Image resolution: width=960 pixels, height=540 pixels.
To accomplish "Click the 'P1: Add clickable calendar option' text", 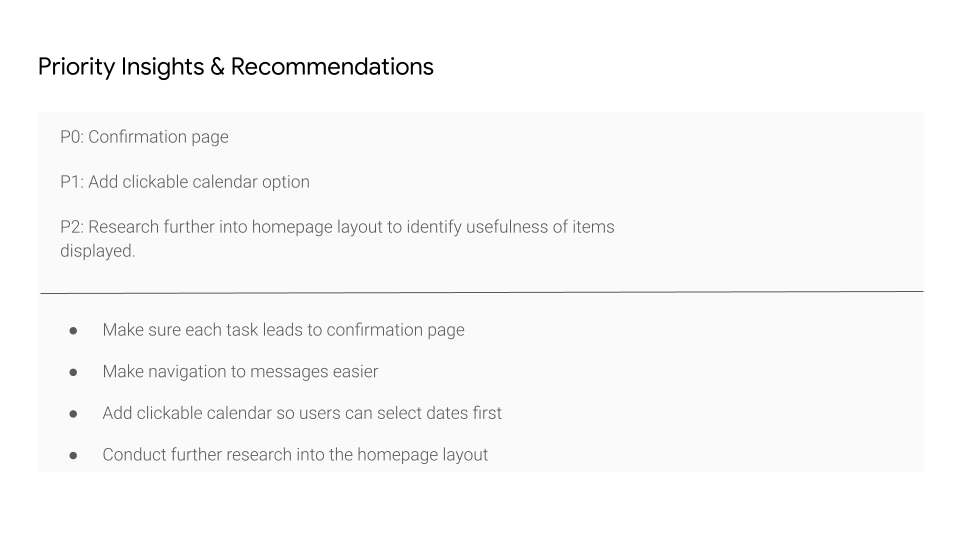I will tap(185, 182).
